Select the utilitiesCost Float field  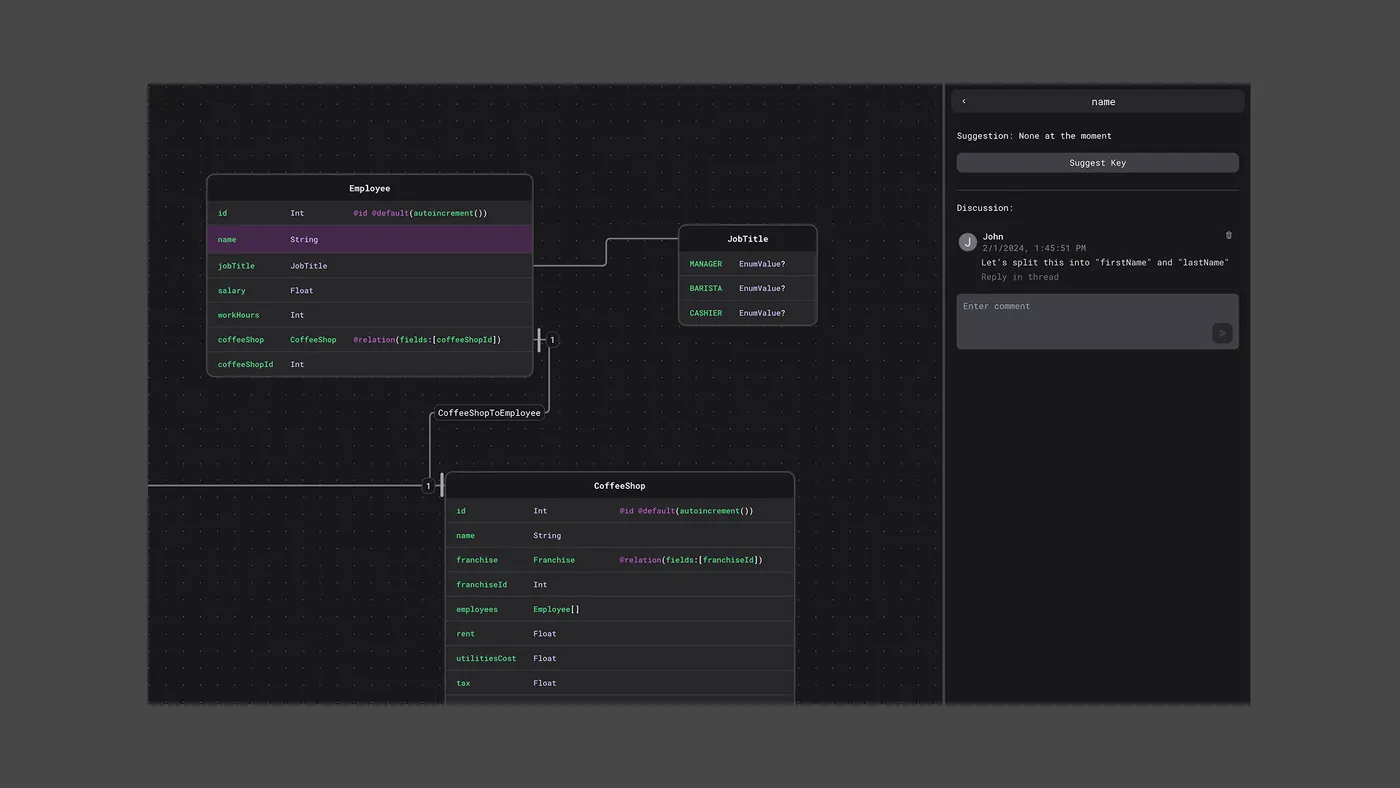(x=620, y=658)
